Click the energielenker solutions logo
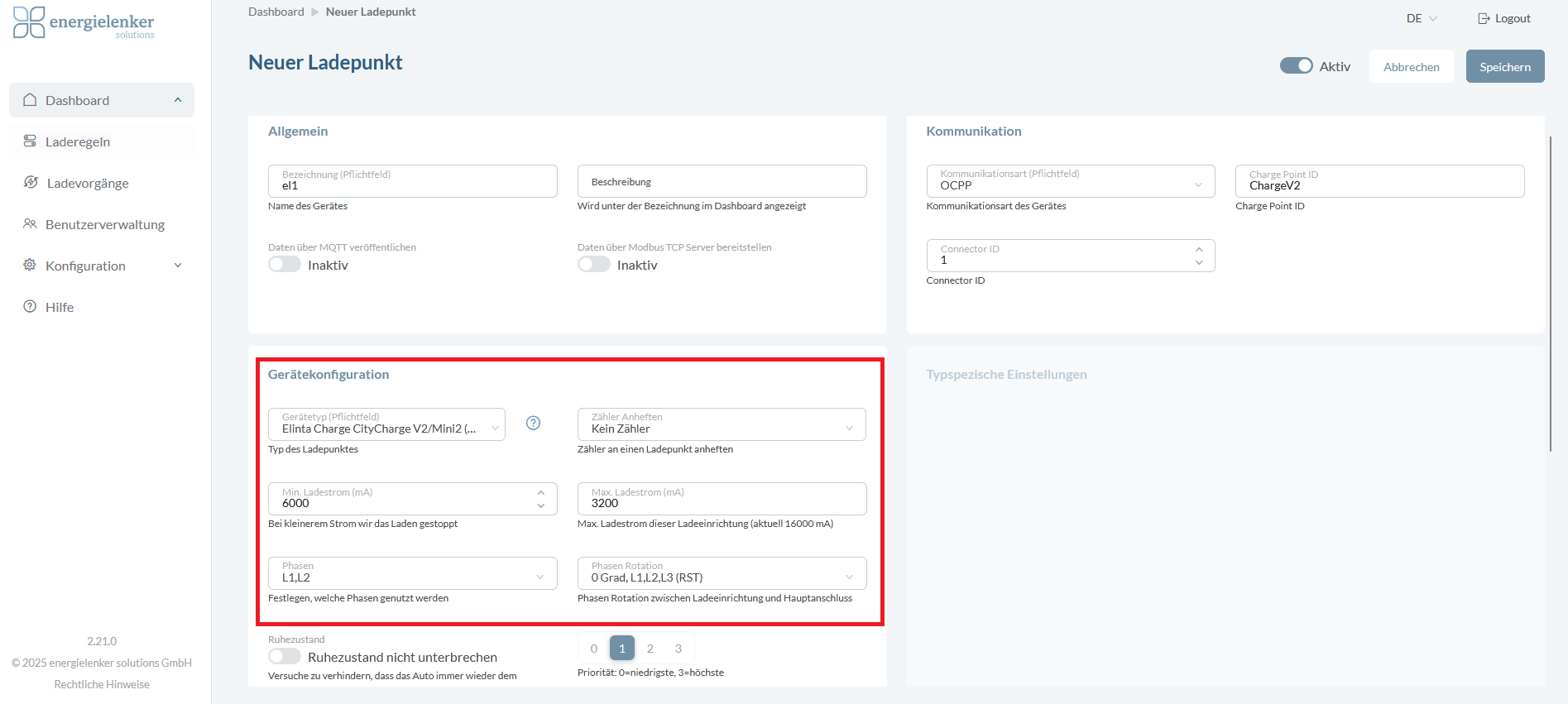This screenshot has width=1568, height=704. click(x=84, y=22)
